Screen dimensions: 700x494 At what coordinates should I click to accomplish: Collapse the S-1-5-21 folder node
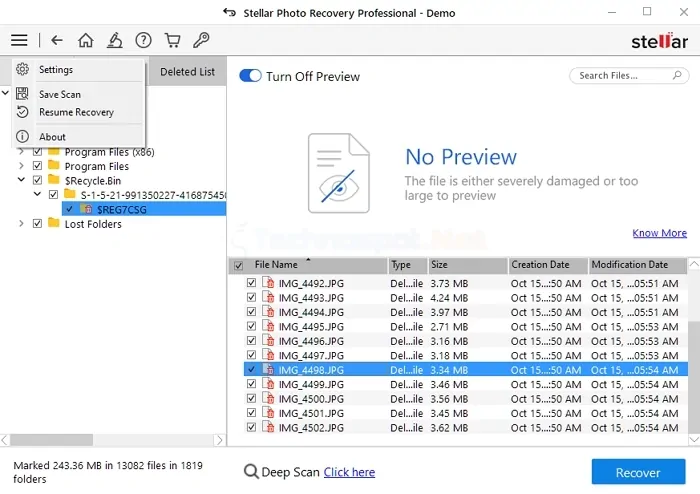[x=38, y=194]
